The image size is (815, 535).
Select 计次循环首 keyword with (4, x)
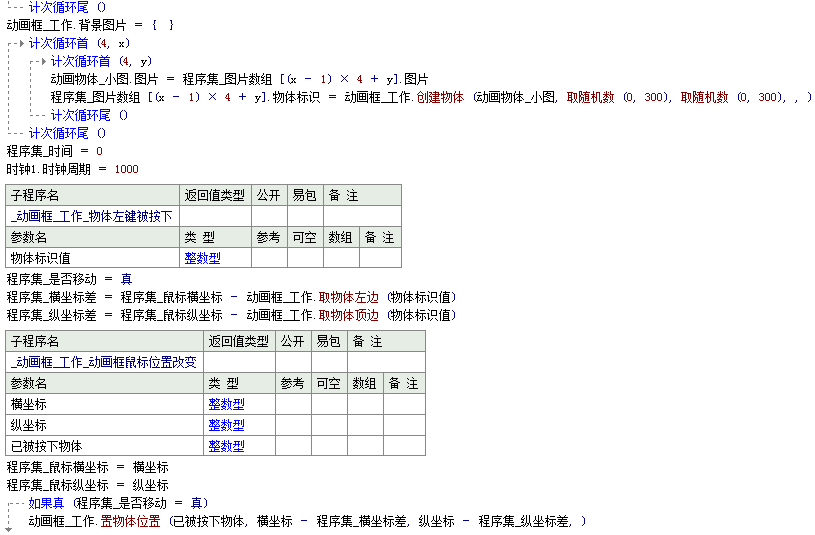click(x=59, y=43)
